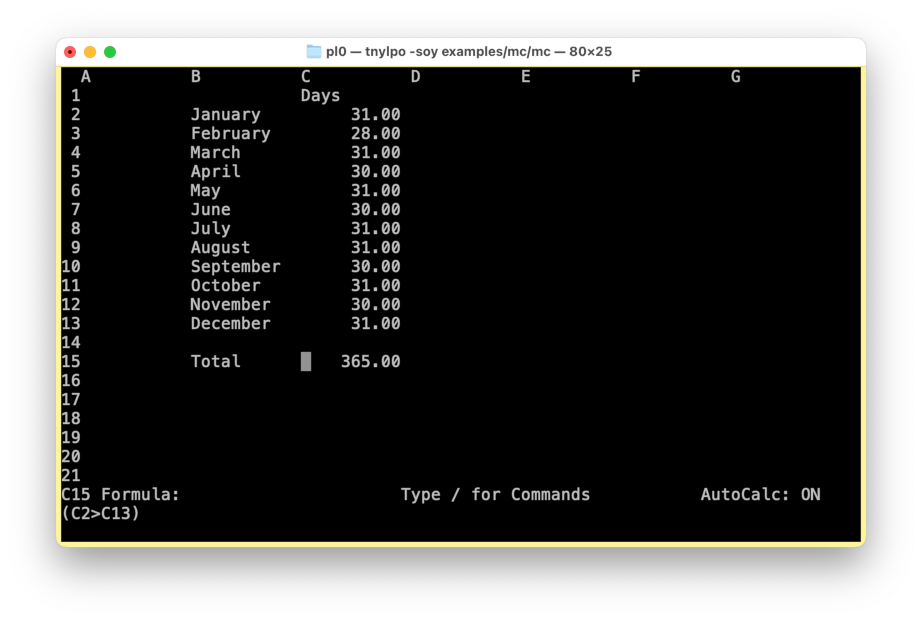Click the 'November' cell
The height and width of the screenshot is (621, 922).
[230, 305]
